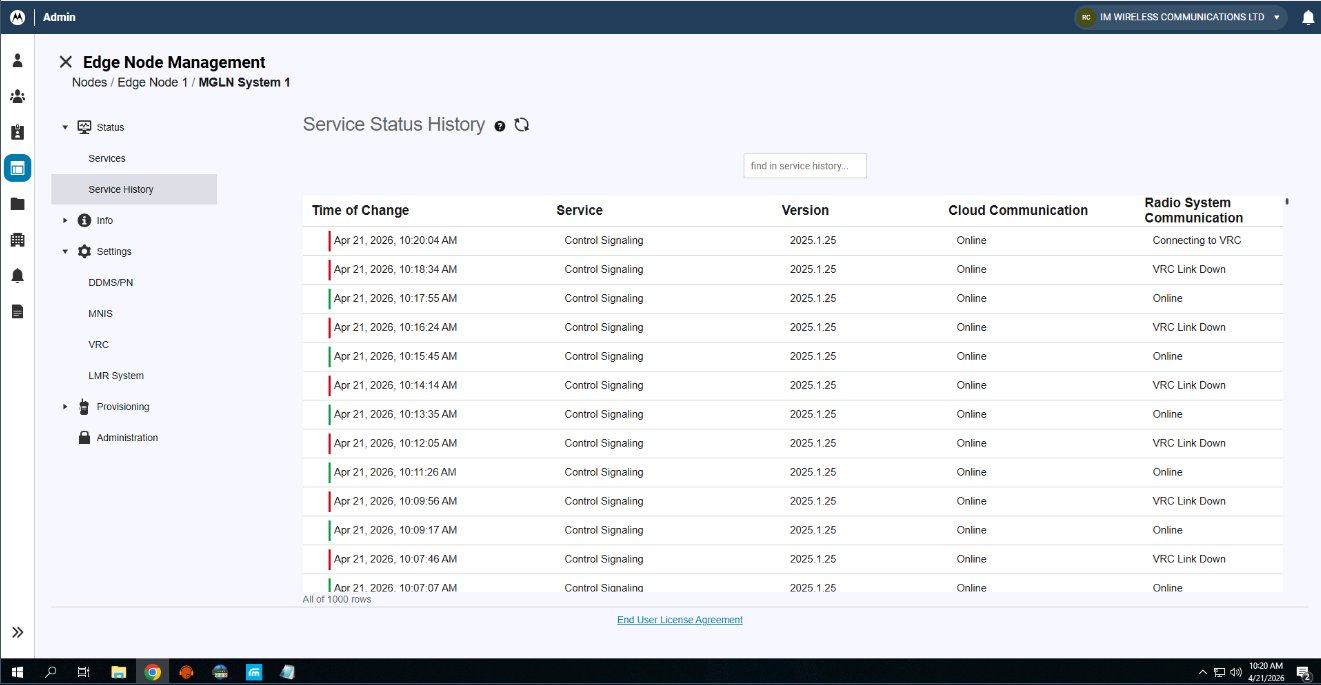Expand the Info tree section arrow
1321x685 pixels.
tap(65, 220)
